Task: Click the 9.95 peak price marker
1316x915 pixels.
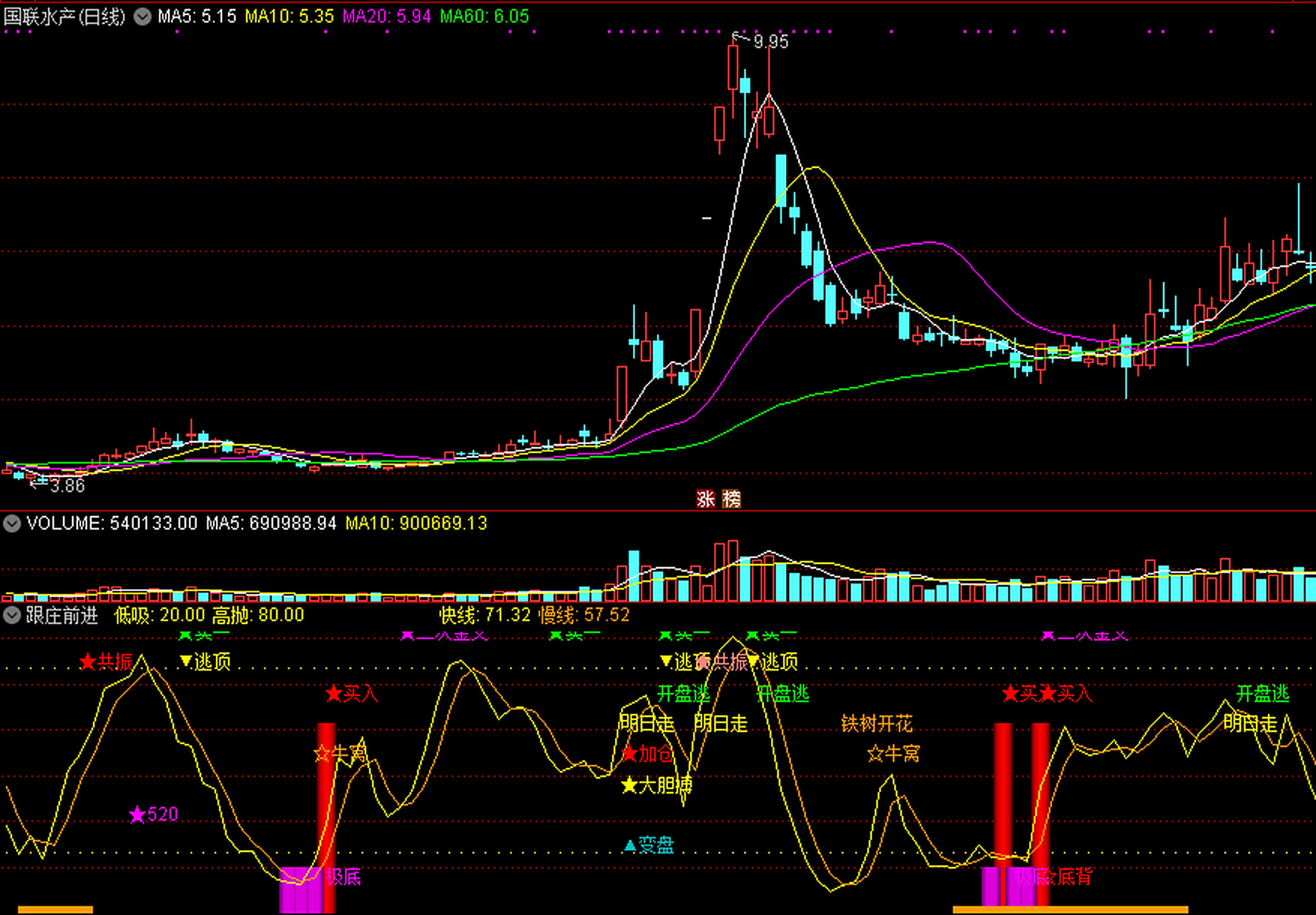Action: coord(771,42)
